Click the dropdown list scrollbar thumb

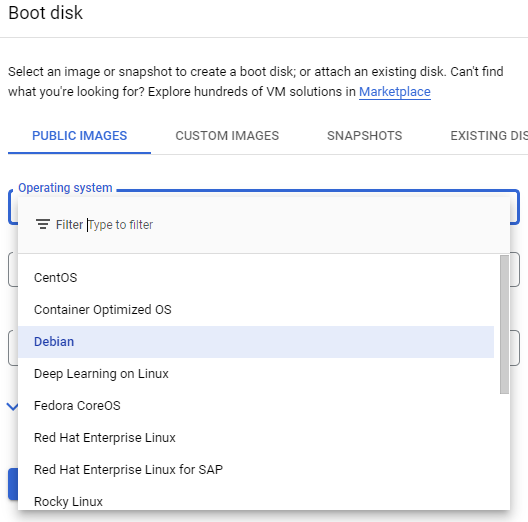click(504, 324)
